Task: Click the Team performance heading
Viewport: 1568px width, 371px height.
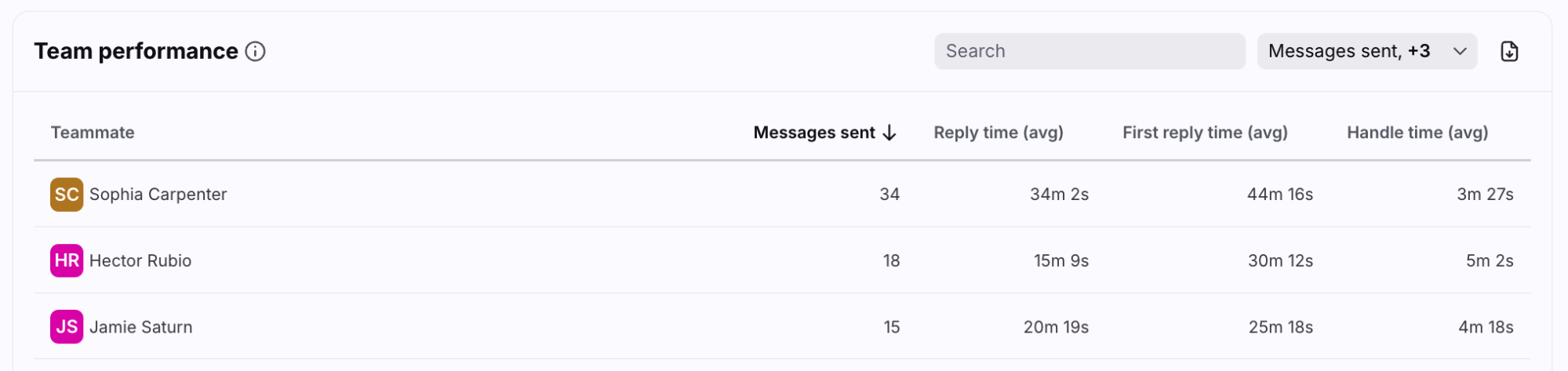Action: (x=136, y=52)
